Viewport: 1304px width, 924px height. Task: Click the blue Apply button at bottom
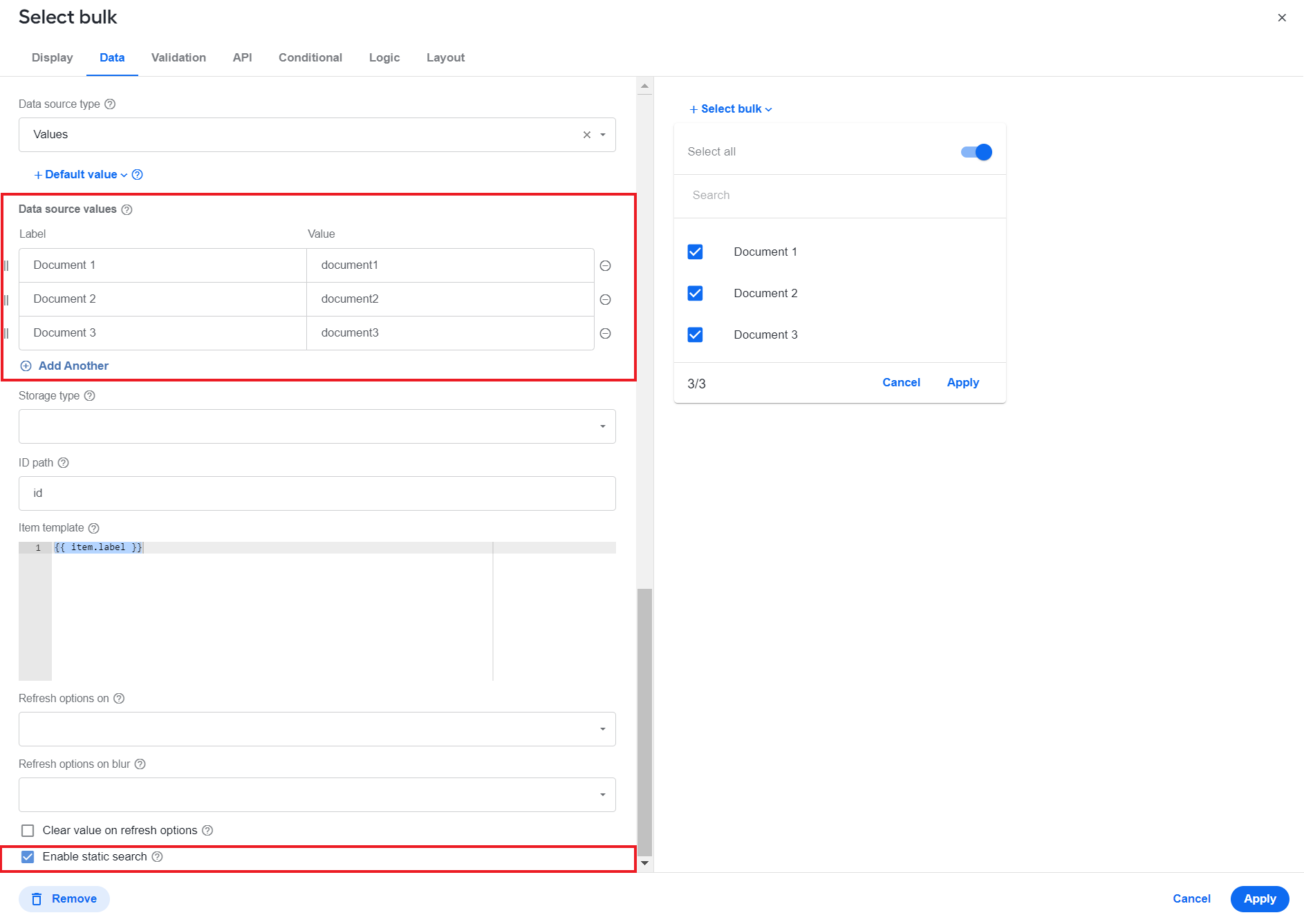[x=1260, y=899]
